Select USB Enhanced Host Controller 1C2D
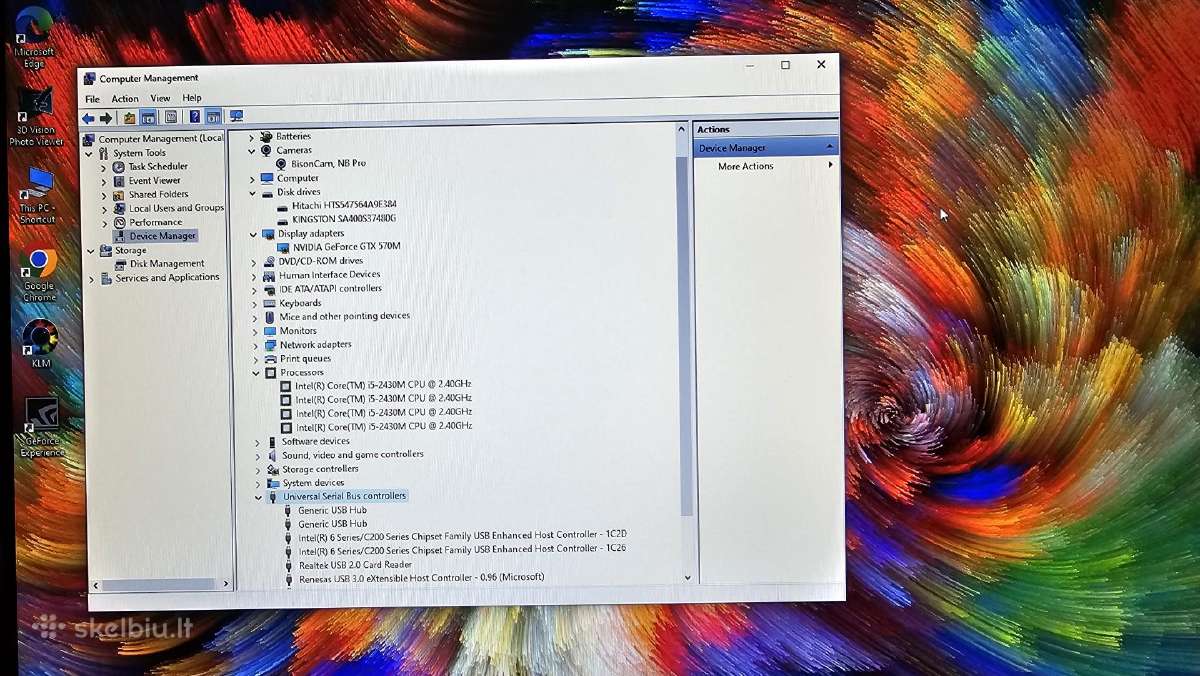Image resolution: width=1200 pixels, height=676 pixels. click(463, 535)
